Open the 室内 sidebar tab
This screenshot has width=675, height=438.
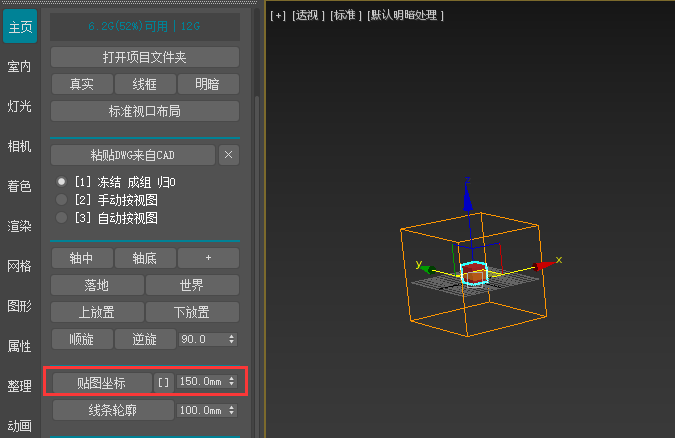20,67
